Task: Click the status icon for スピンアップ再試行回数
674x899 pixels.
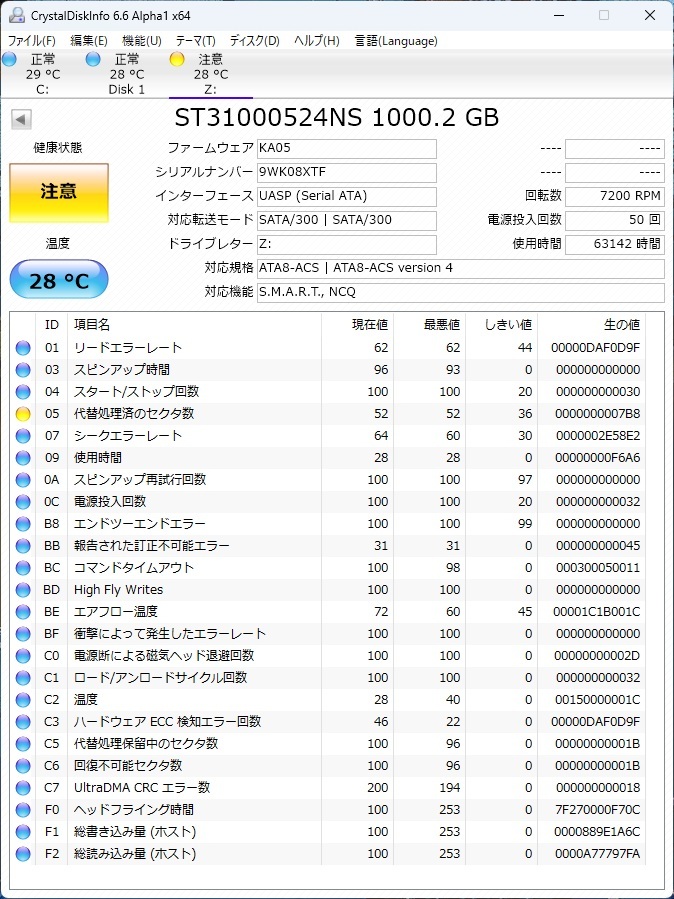Action: tap(23, 480)
